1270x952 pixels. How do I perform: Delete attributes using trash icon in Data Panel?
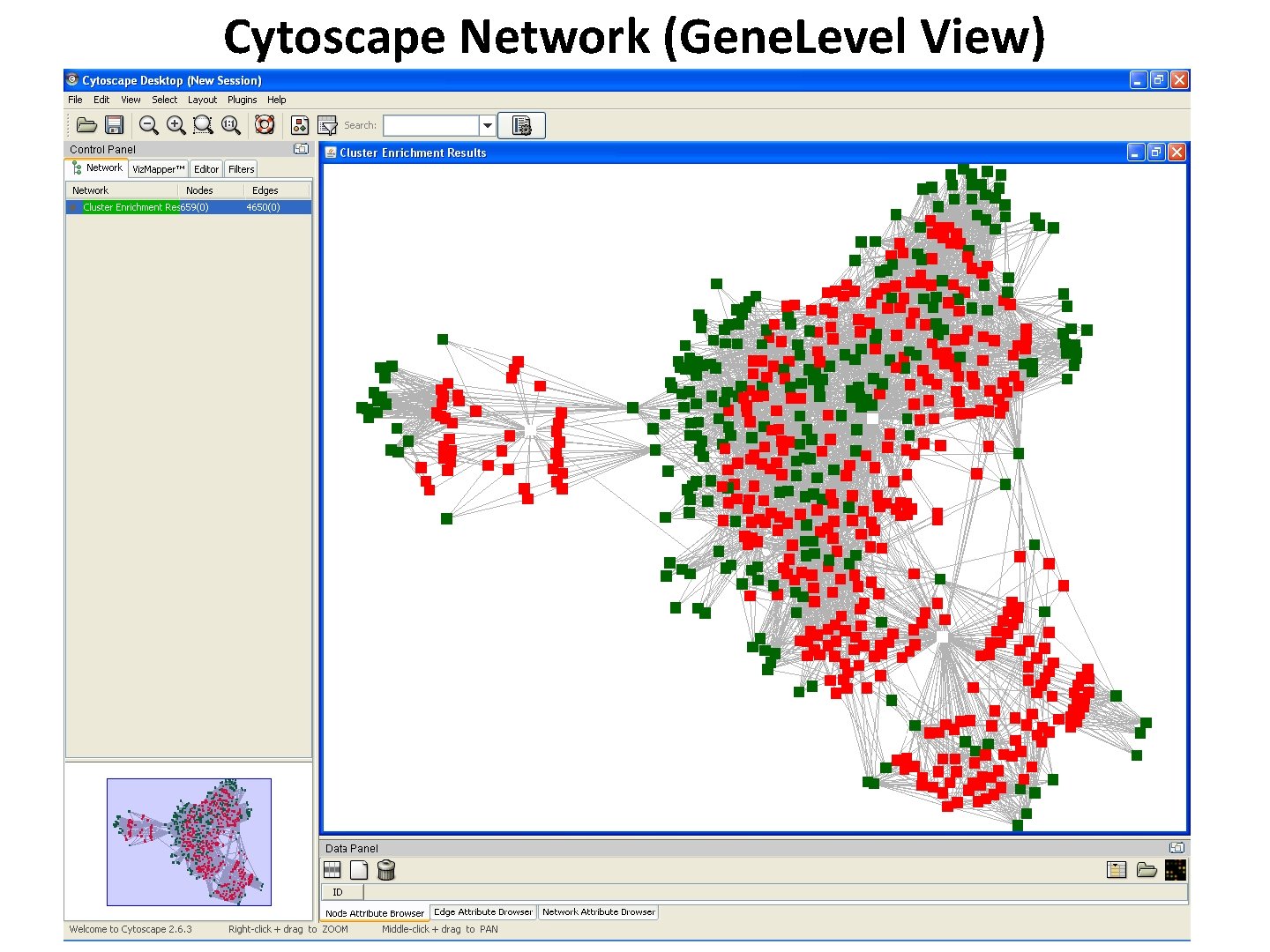[x=385, y=869]
